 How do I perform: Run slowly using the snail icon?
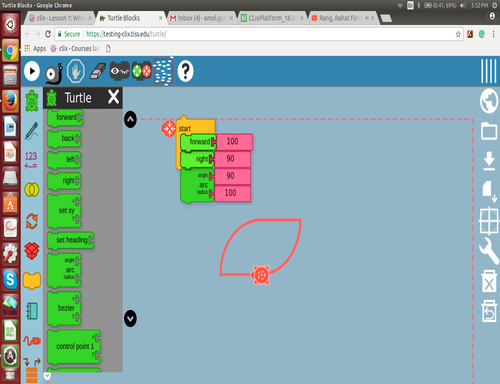[54, 73]
